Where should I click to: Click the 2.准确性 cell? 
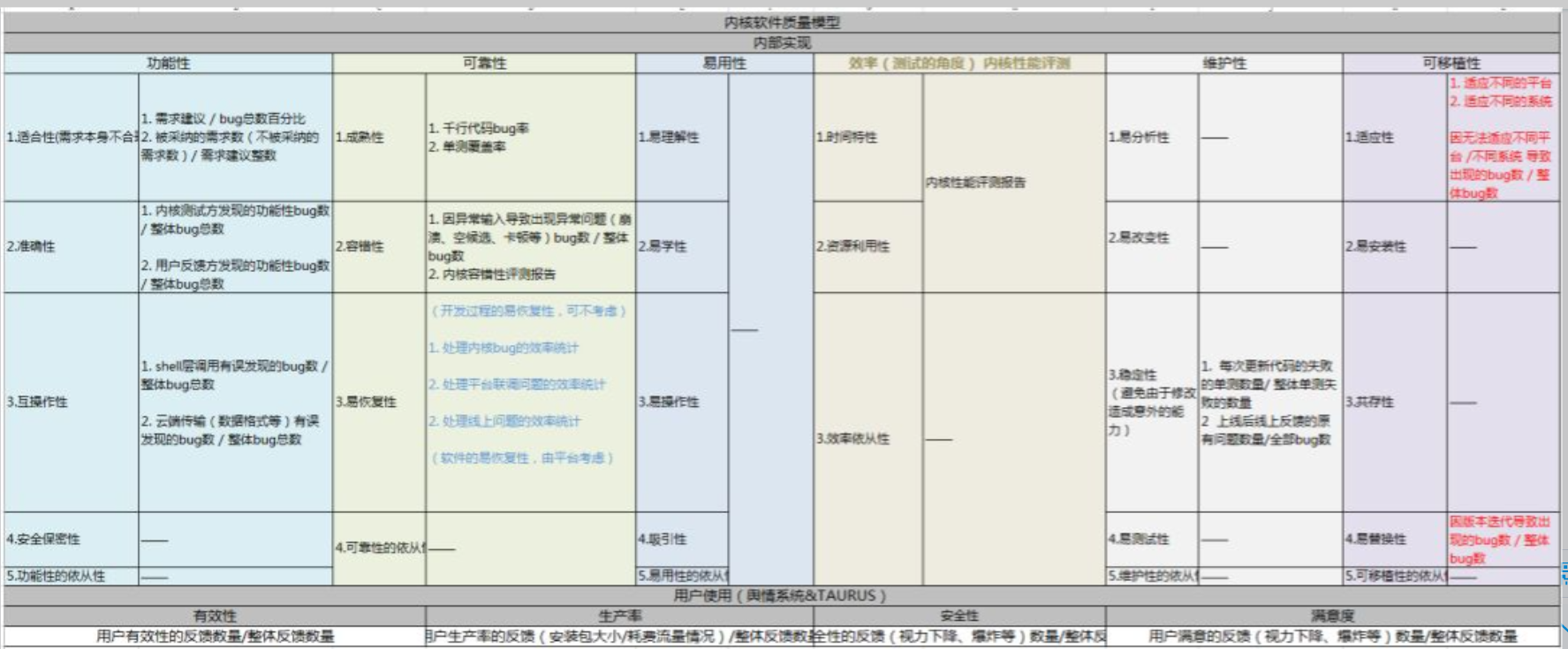point(71,246)
